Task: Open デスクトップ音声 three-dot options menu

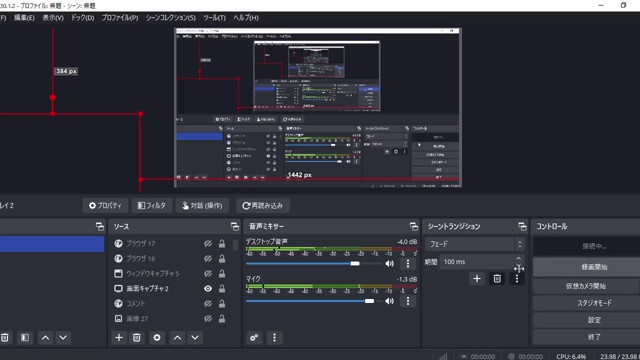Action: tap(408, 264)
